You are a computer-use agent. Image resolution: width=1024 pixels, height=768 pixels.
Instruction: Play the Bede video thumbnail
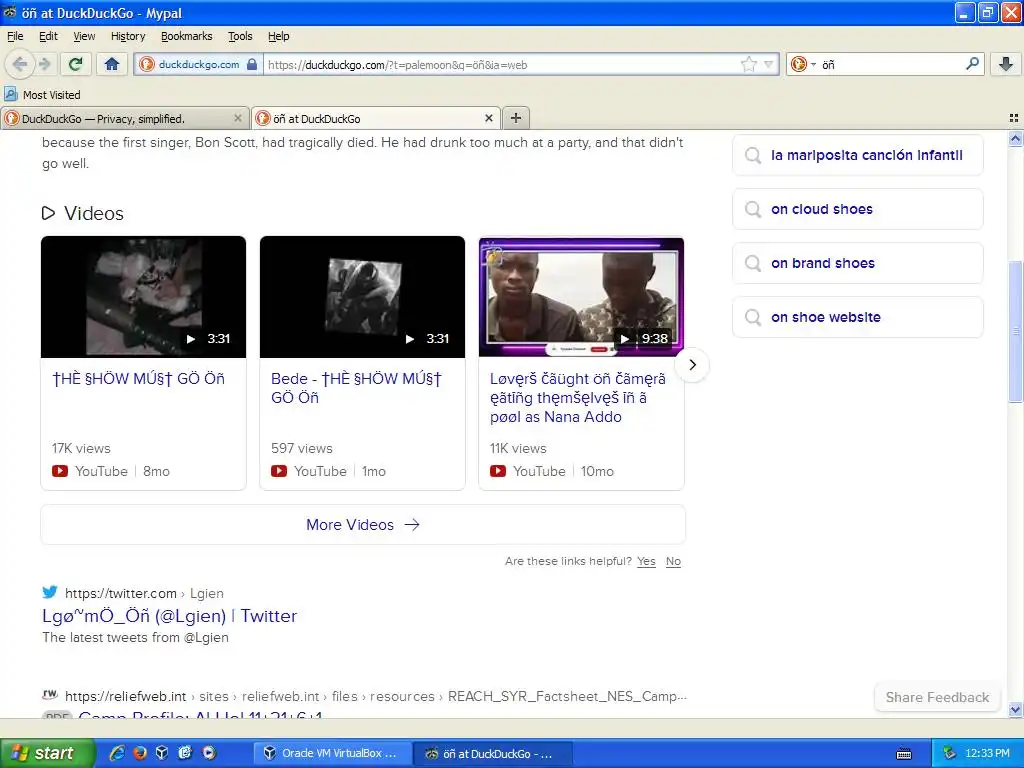click(x=362, y=296)
